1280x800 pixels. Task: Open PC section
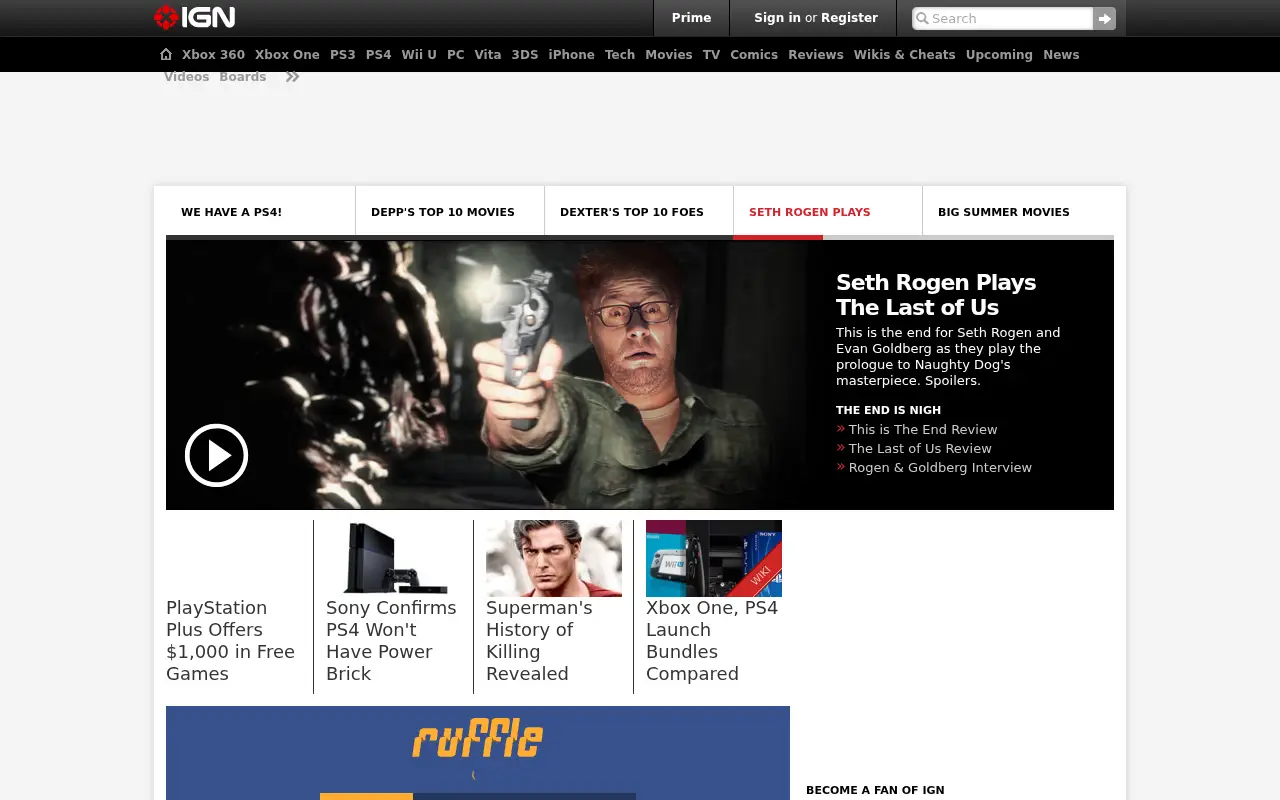pos(456,55)
